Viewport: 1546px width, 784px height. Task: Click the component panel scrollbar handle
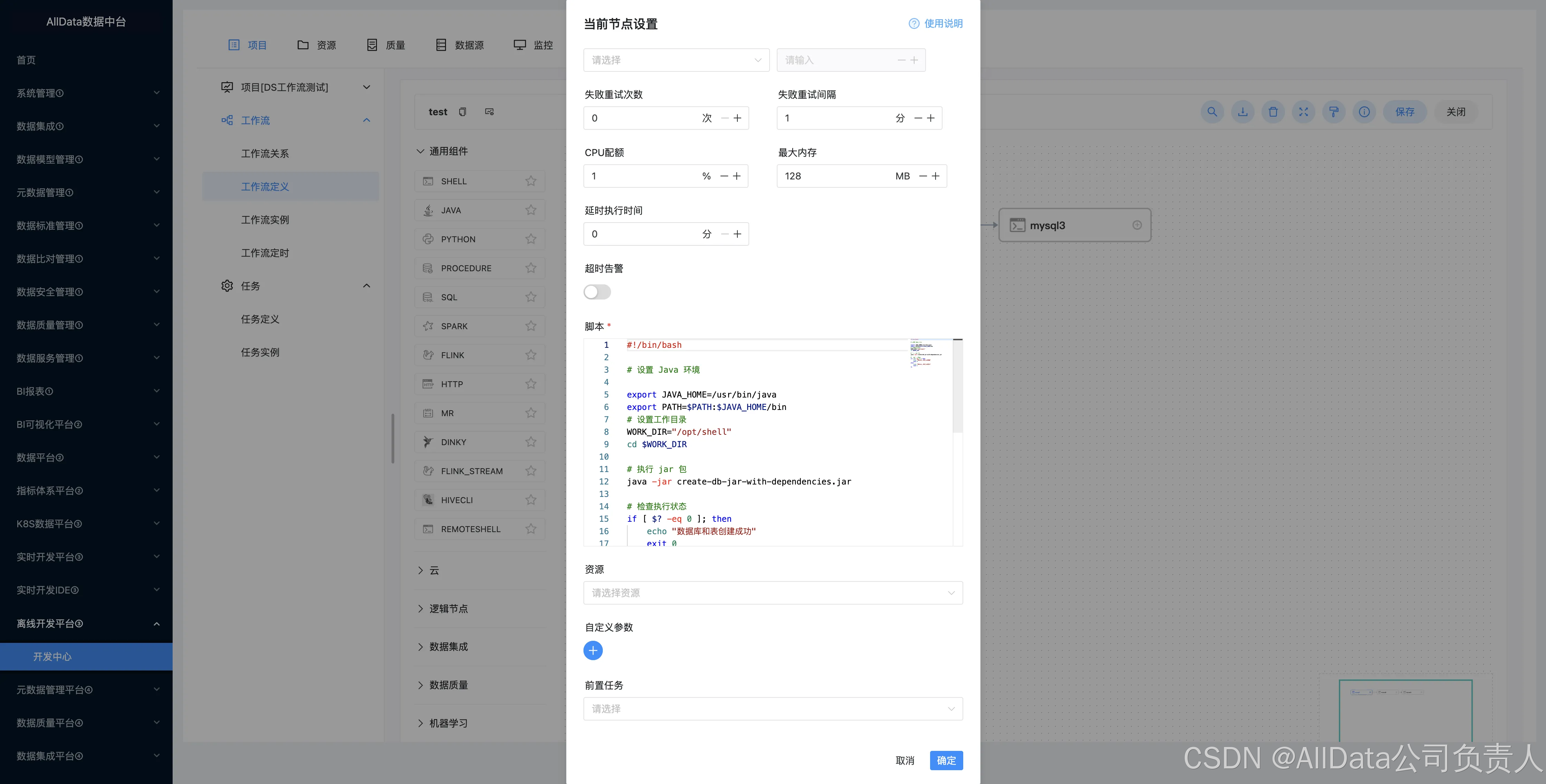393,438
